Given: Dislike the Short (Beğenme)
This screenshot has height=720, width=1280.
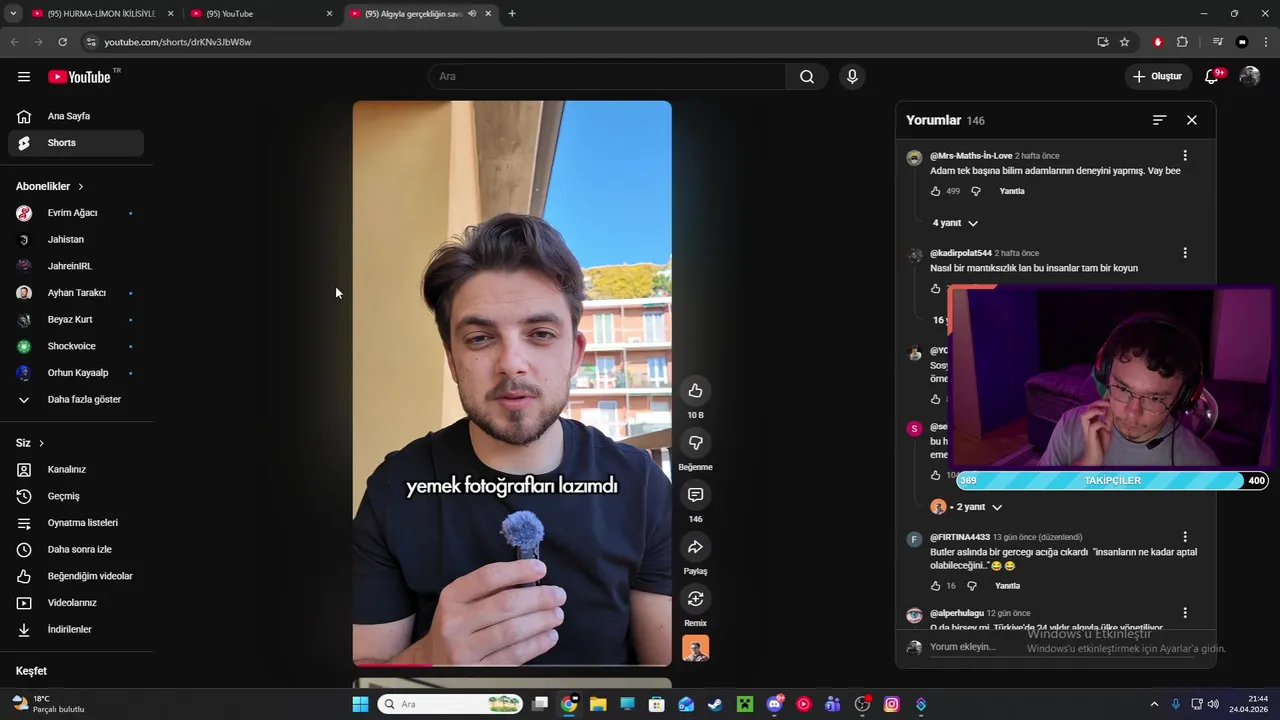Looking at the screenshot, I should coord(695,443).
